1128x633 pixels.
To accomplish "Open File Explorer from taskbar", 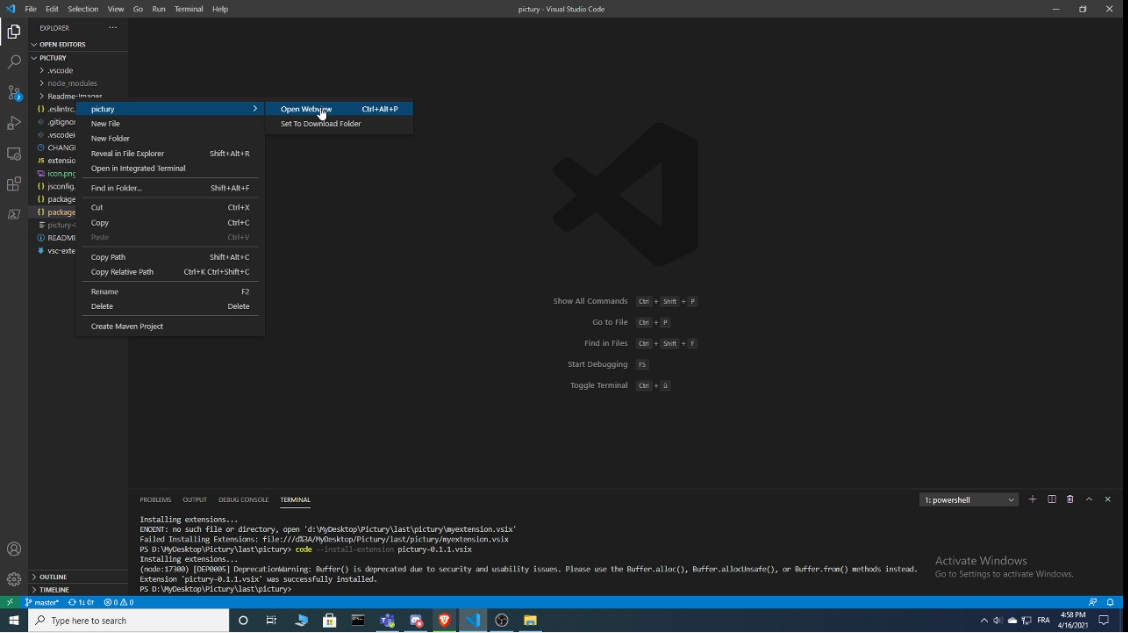I will coord(530,620).
